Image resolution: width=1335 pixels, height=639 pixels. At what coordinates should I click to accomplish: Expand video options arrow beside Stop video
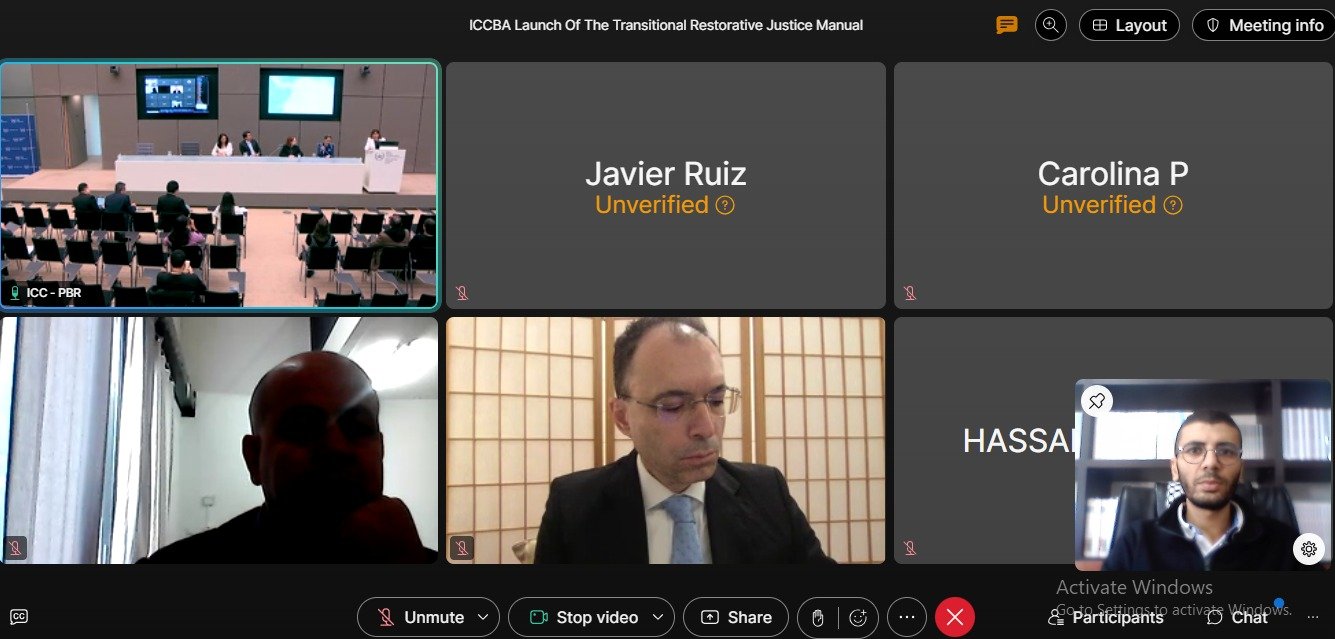(x=658, y=618)
